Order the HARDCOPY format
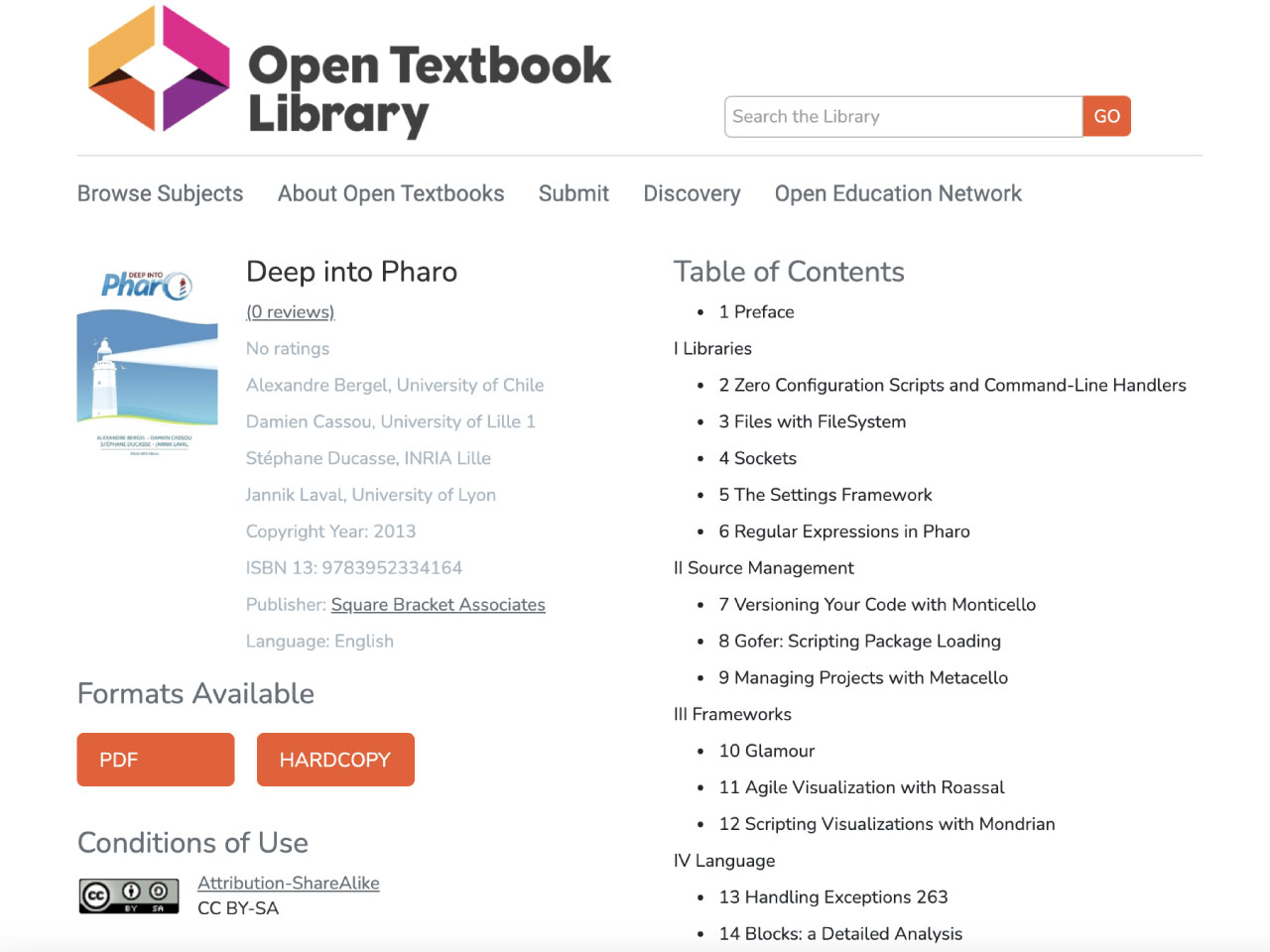This screenshot has width=1270, height=952. click(x=335, y=760)
